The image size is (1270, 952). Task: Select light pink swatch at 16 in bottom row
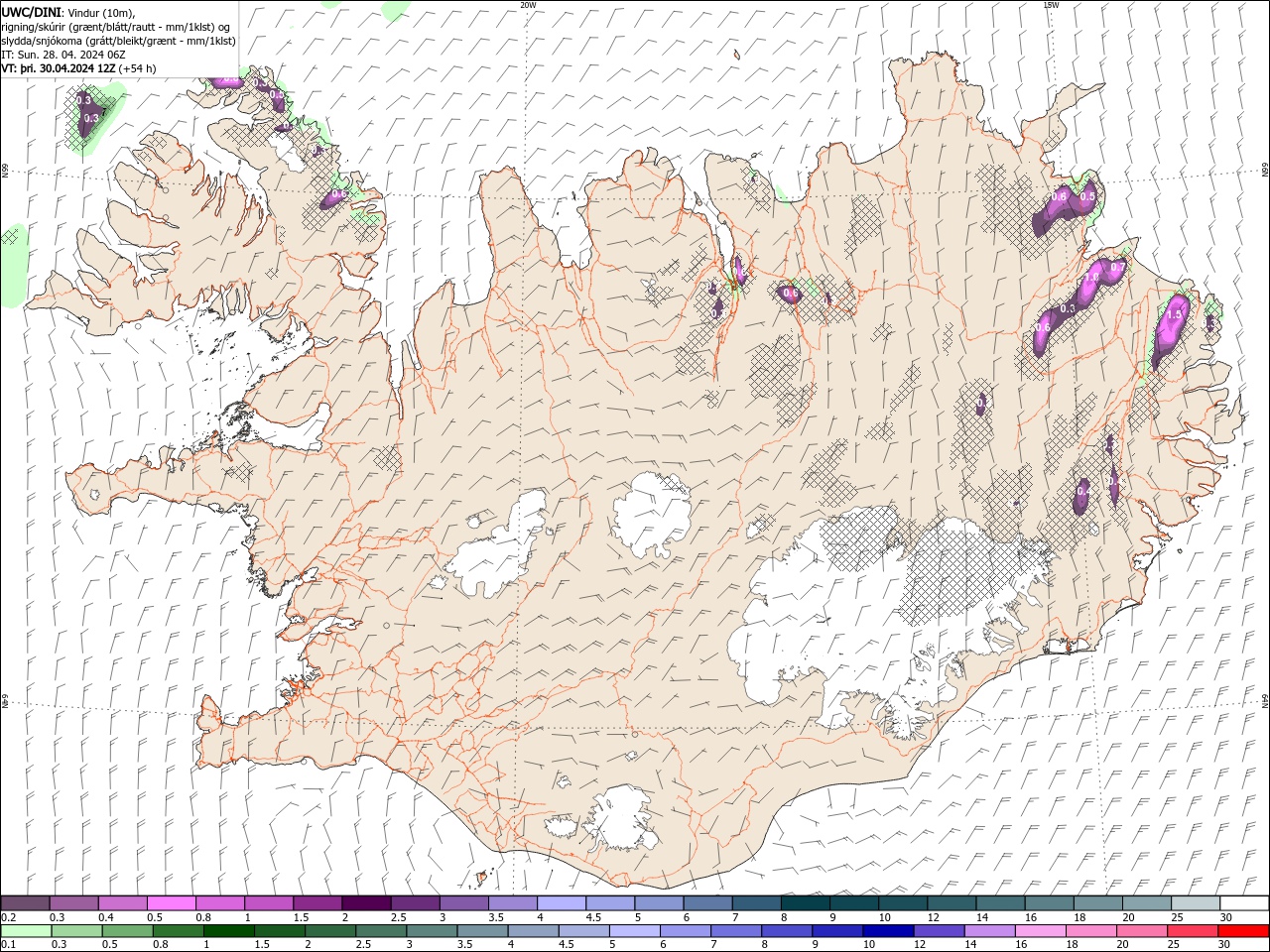(x=1041, y=931)
